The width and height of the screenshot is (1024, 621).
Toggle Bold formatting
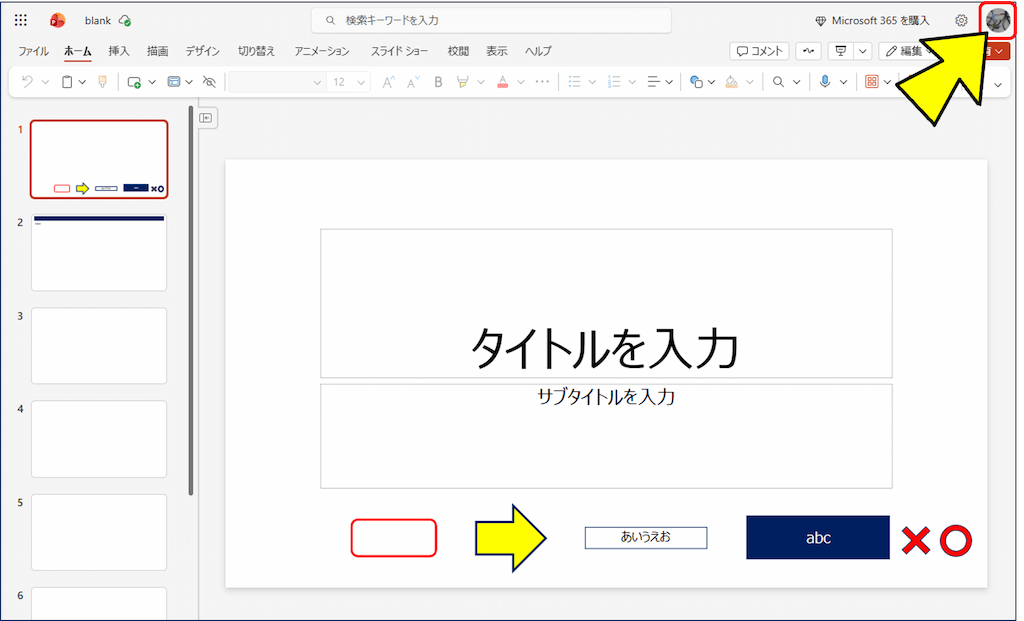(437, 82)
